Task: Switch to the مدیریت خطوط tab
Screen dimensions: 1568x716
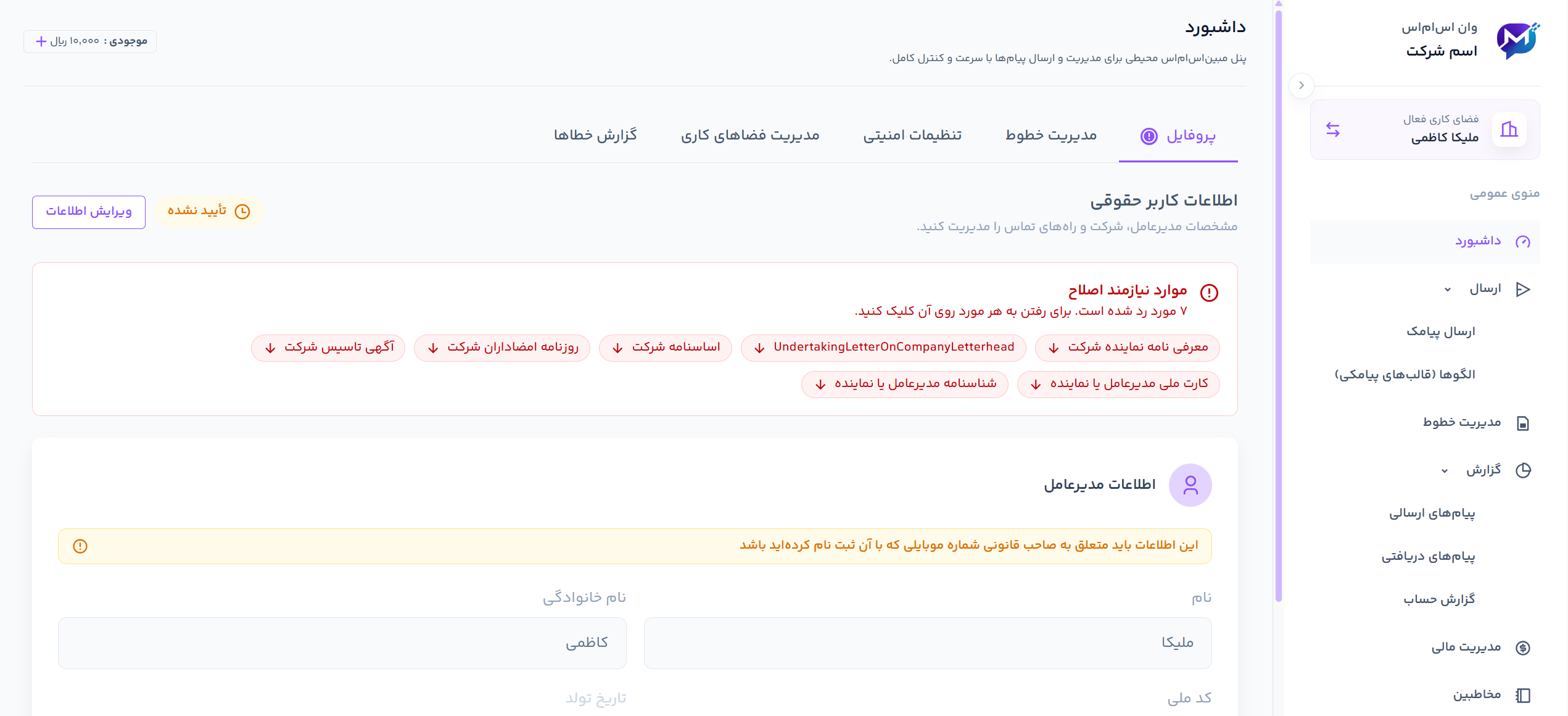Action: click(x=1051, y=135)
